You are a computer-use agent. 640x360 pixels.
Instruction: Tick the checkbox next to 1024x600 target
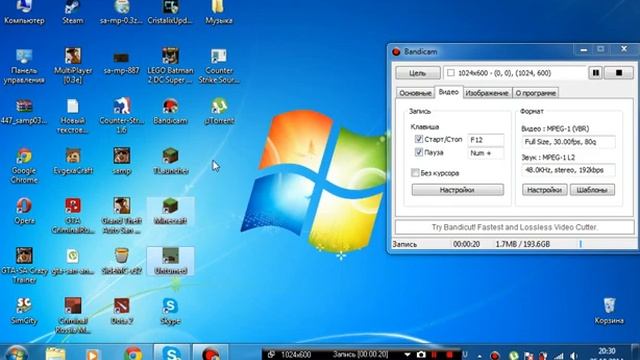coord(451,73)
